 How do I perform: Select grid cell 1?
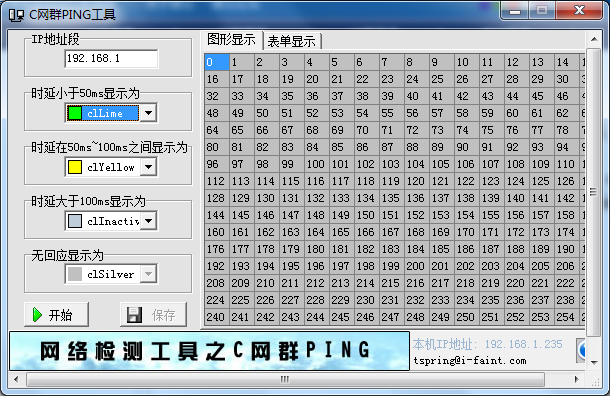(x=242, y=62)
